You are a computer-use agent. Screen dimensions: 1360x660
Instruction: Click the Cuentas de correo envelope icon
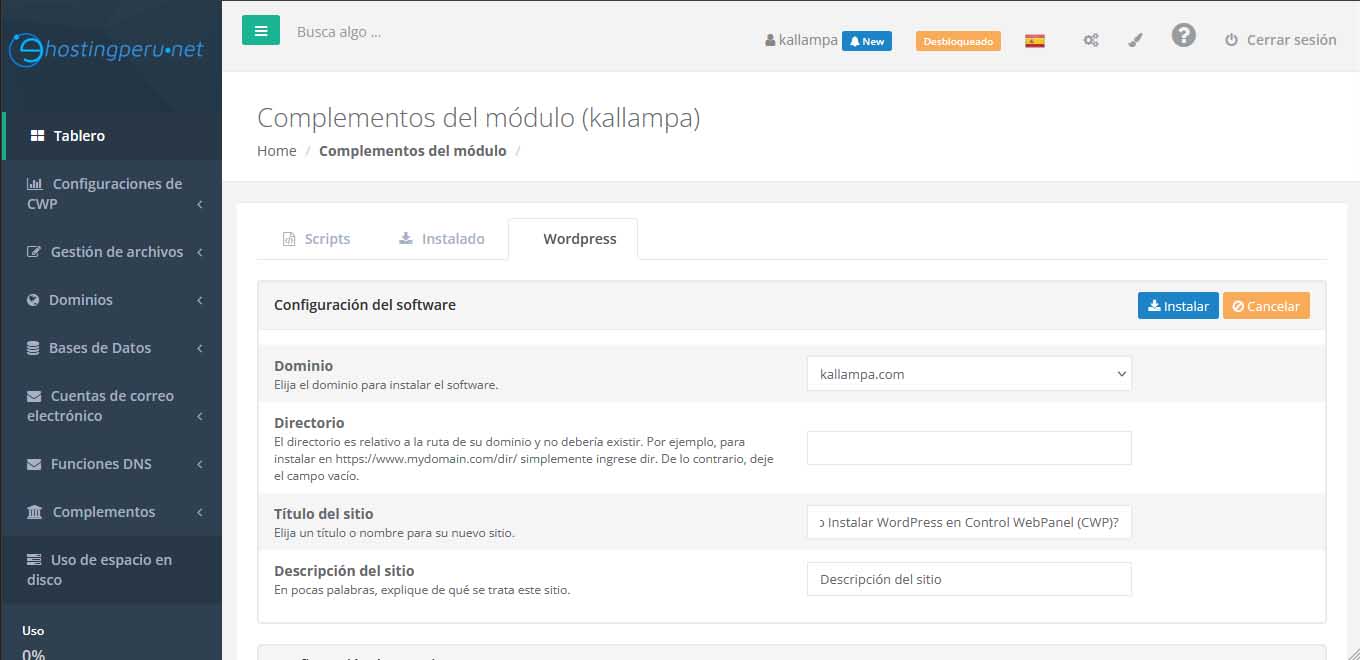pos(34,396)
